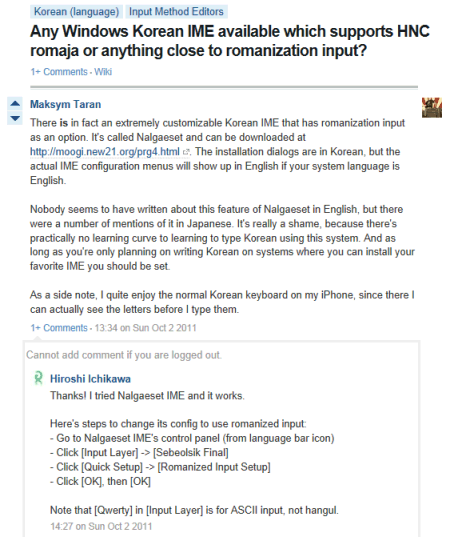450x537 pixels.
Task: Click the 'Cannot add comment if you are logged out' notice
Action: tap(124, 355)
